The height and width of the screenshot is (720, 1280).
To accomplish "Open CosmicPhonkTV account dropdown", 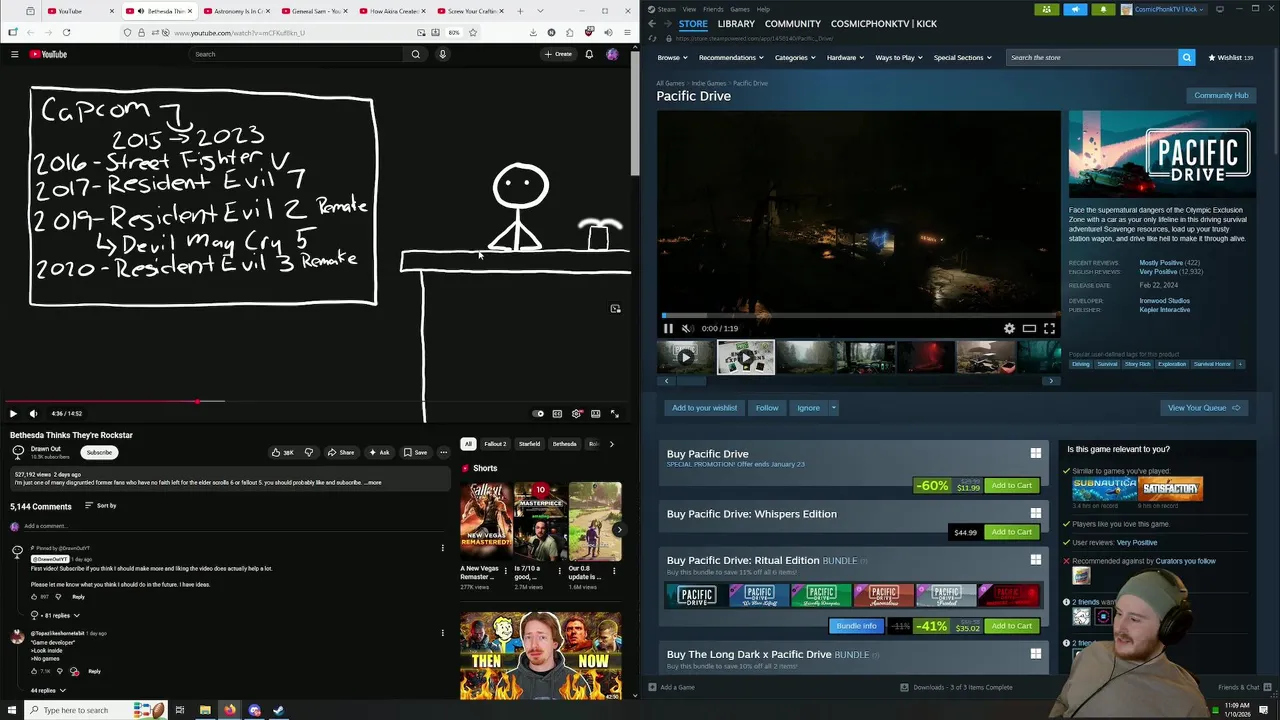I will pyautogui.click(x=1164, y=9).
